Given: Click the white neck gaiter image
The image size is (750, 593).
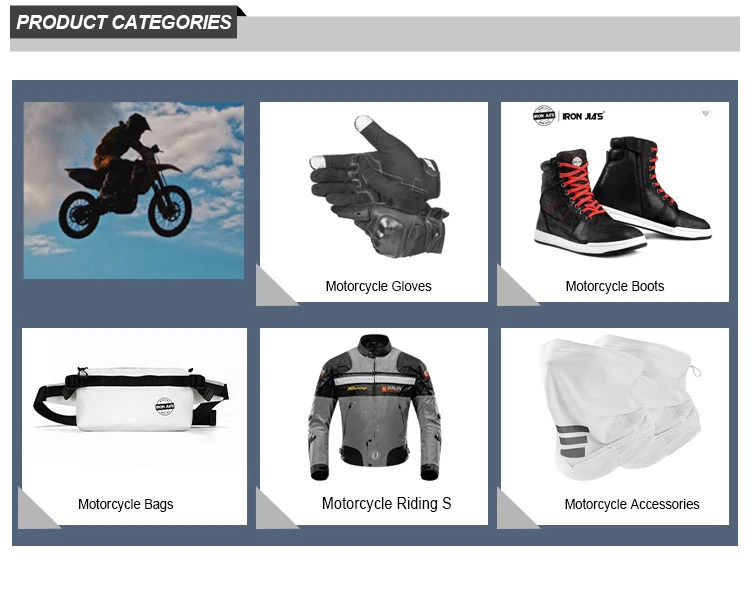Looking at the screenshot, I should pos(620,408).
